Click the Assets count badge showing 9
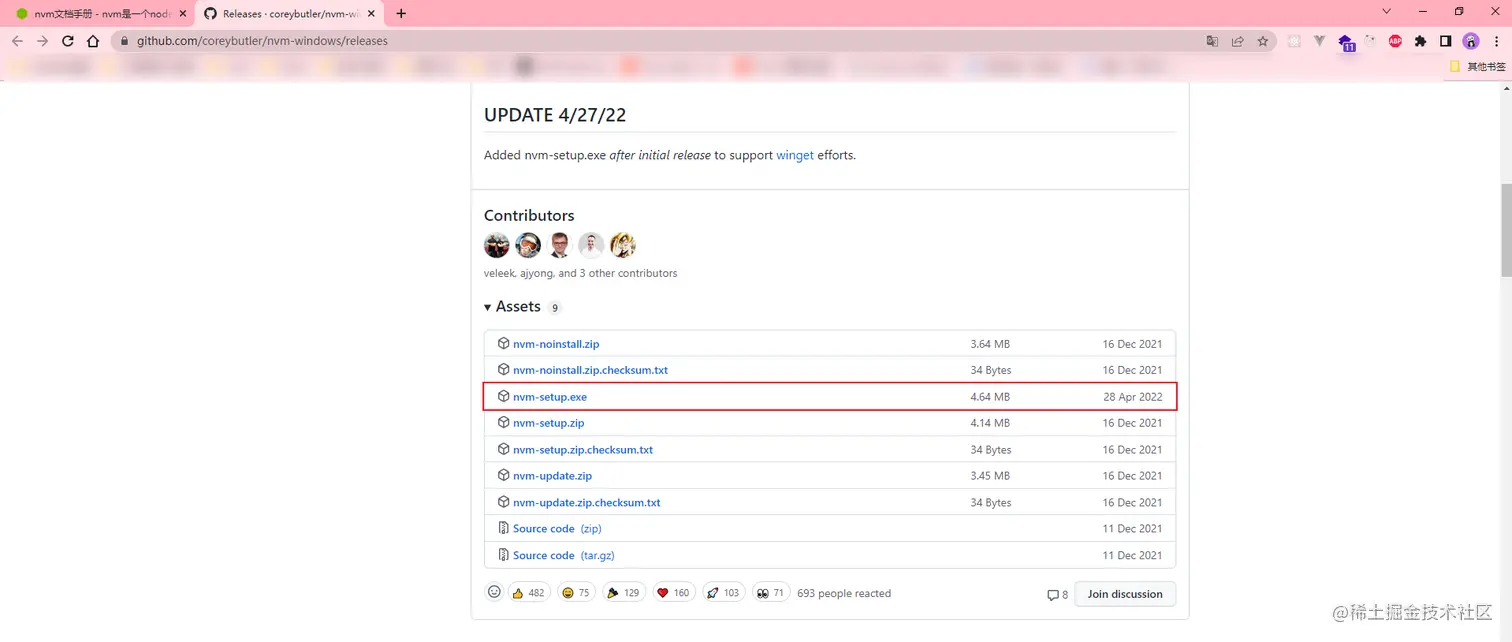The width and height of the screenshot is (1512, 642). [555, 308]
